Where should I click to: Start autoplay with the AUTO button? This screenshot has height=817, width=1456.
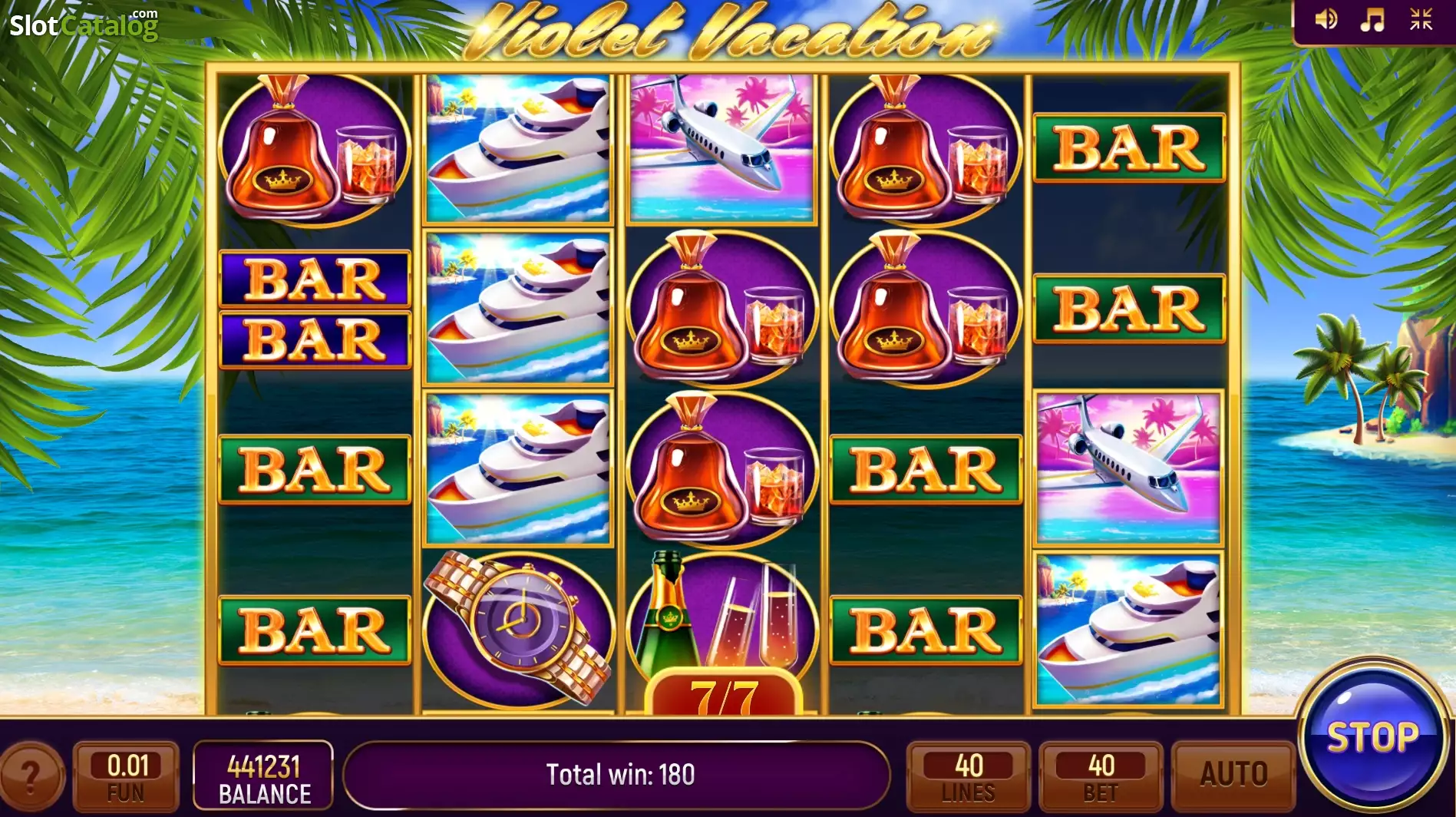click(1233, 775)
